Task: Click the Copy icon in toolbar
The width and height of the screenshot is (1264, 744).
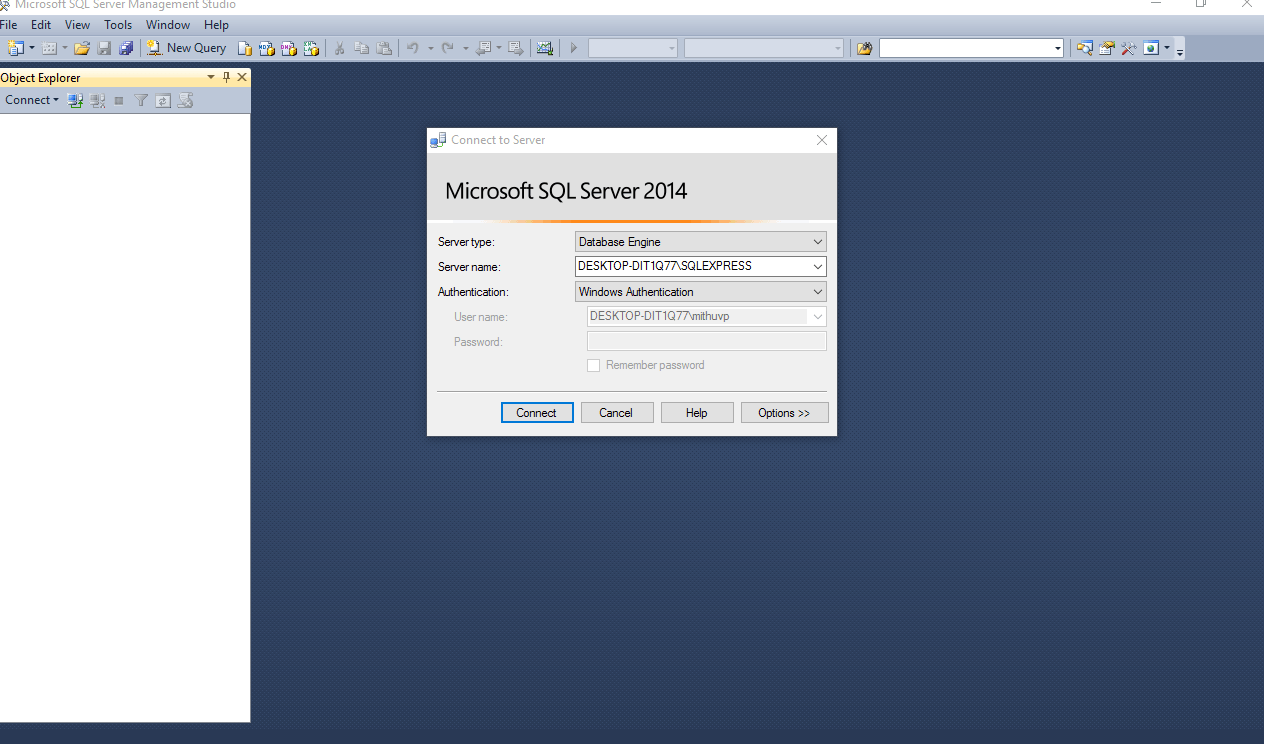Action: tap(361, 48)
